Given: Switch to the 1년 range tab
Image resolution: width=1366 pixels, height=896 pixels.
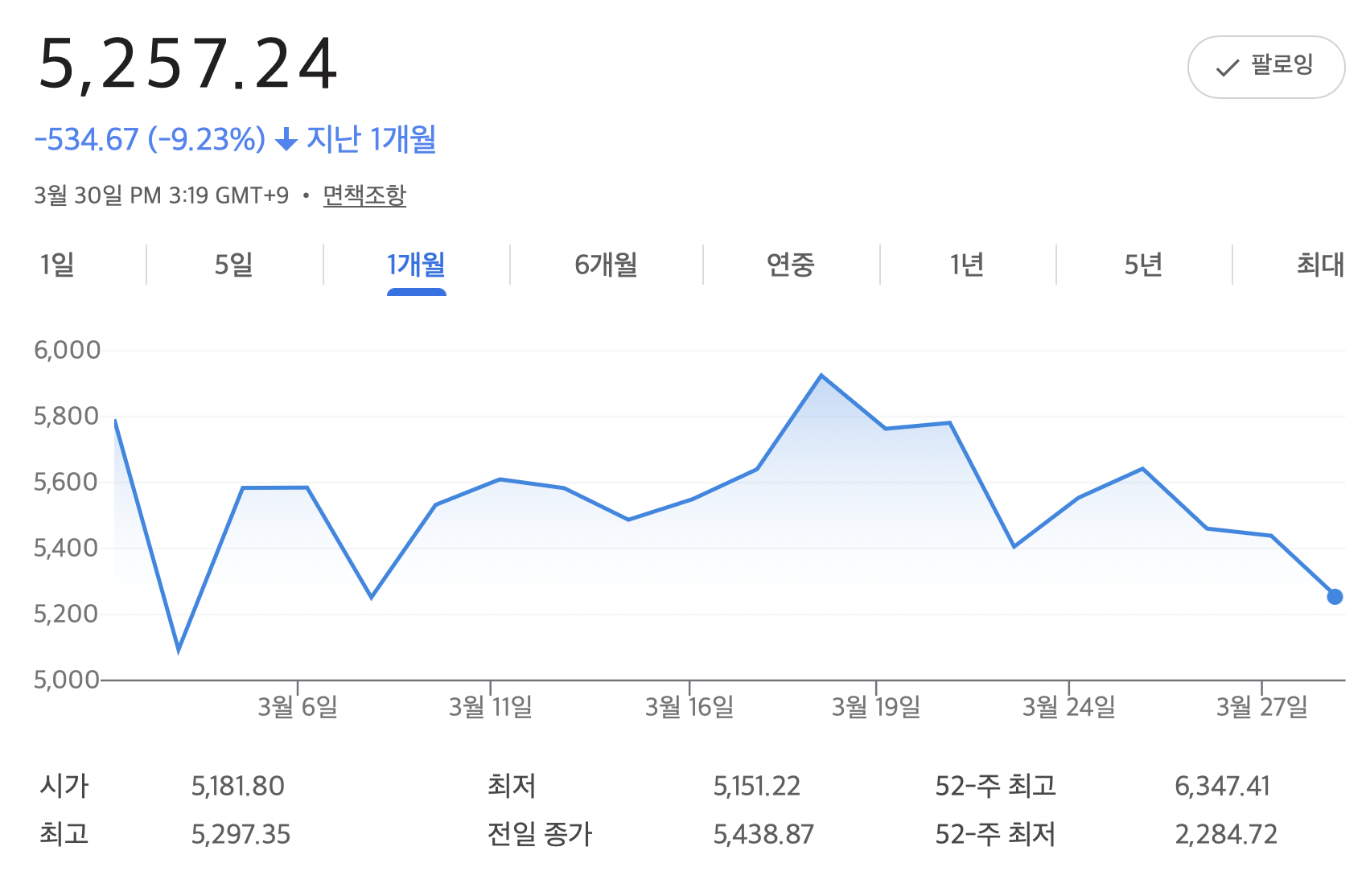Looking at the screenshot, I should click(x=966, y=264).
